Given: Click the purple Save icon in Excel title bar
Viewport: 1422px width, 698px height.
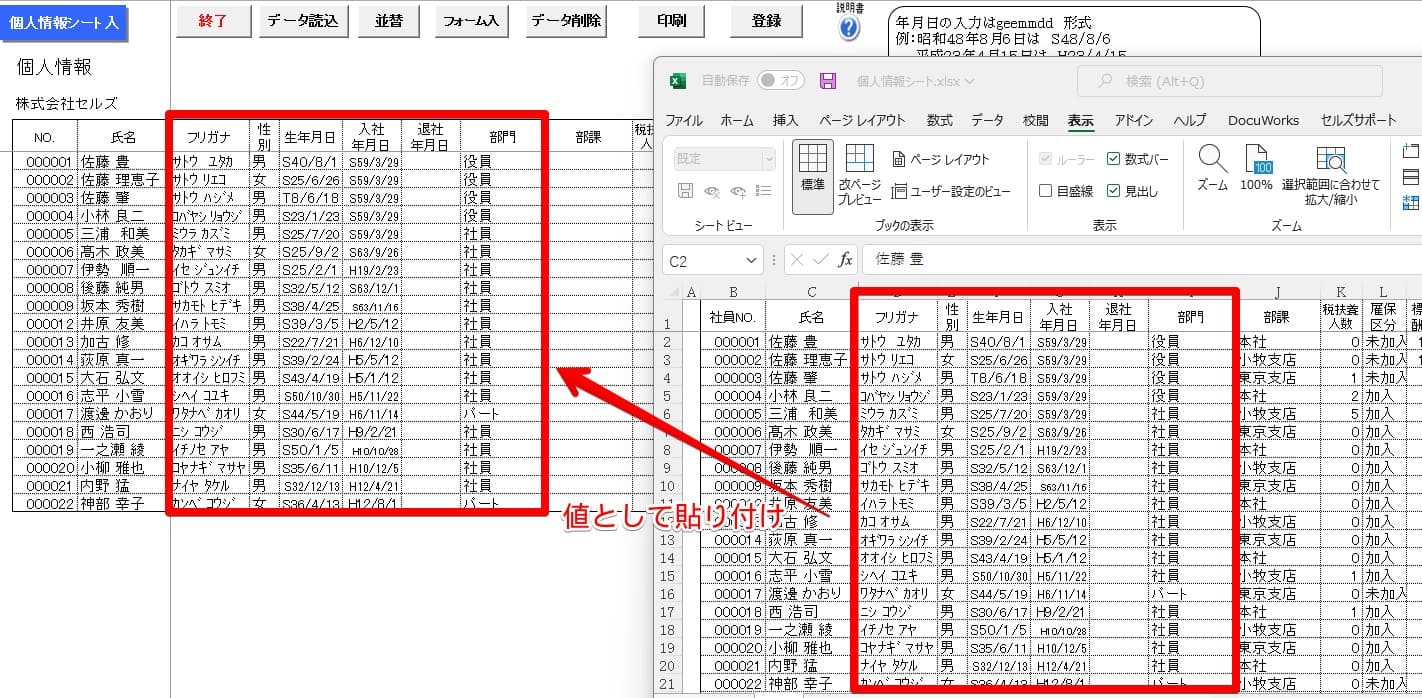Looking at the screenshot, I should (827, 81).
